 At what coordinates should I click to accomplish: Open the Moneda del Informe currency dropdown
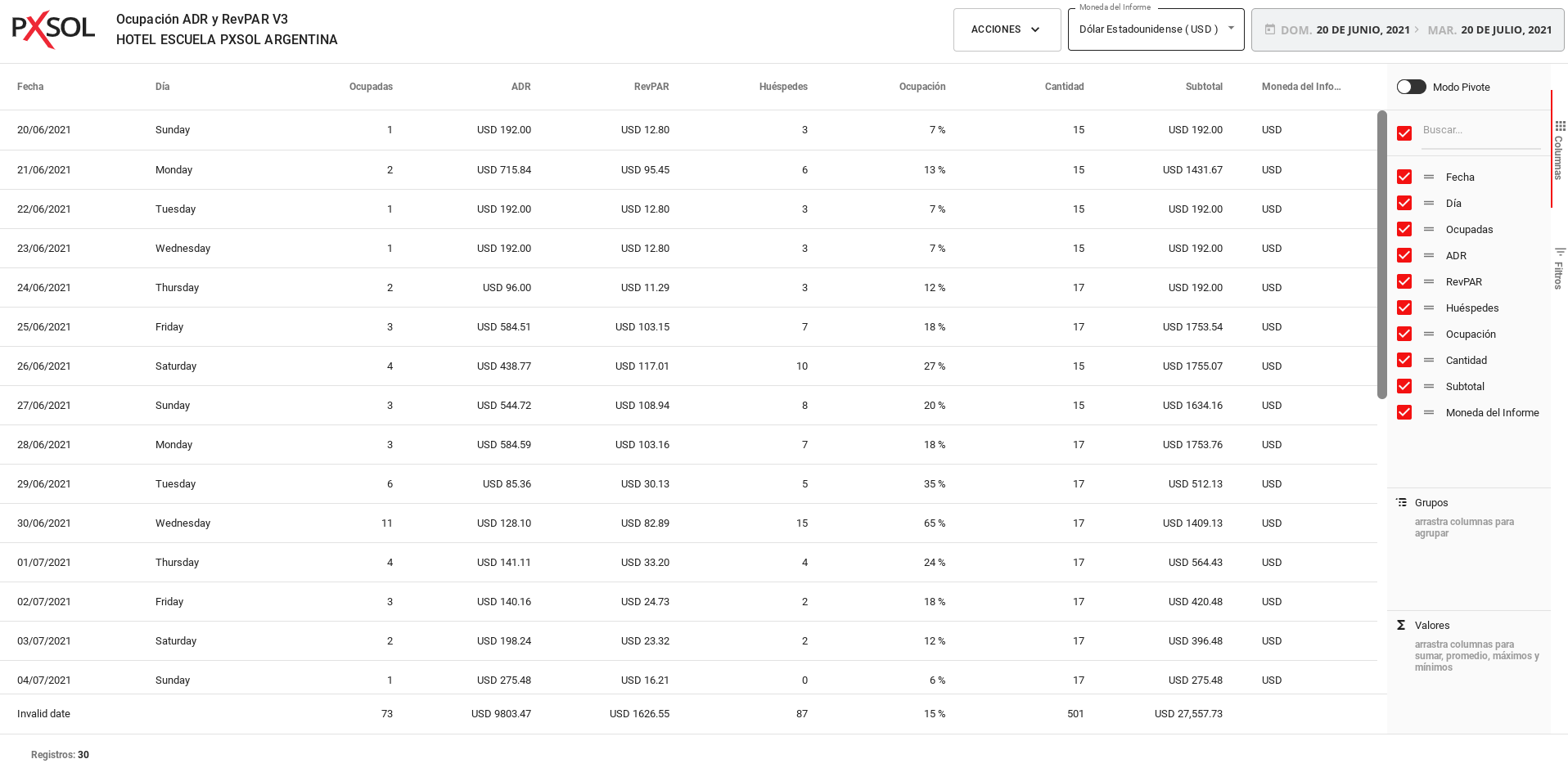pyautogui.click(x=1155, y=29)
